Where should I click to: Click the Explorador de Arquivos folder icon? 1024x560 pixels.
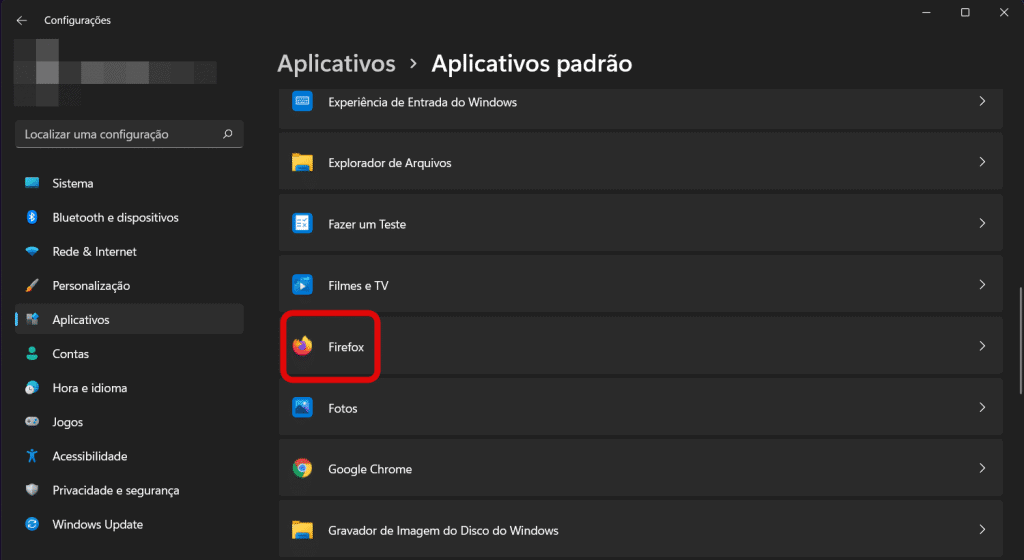(302, 162)
